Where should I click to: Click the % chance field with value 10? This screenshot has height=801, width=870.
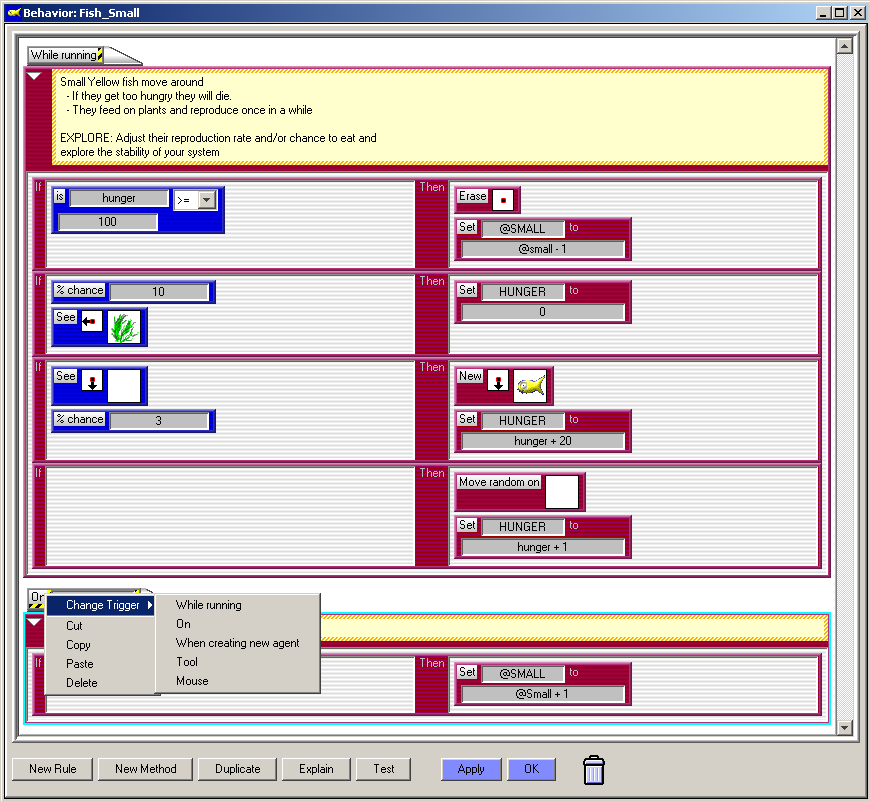click(x=159, y=292)
